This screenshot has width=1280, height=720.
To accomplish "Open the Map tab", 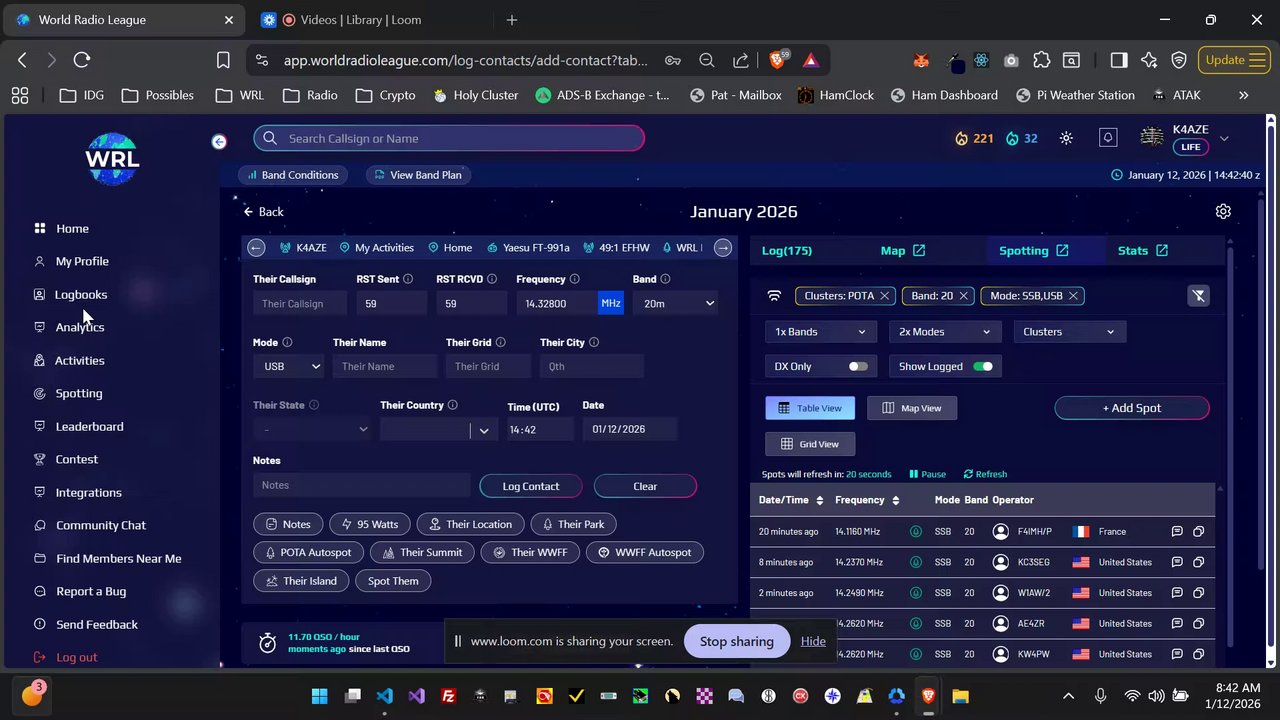I will point(903,250).
